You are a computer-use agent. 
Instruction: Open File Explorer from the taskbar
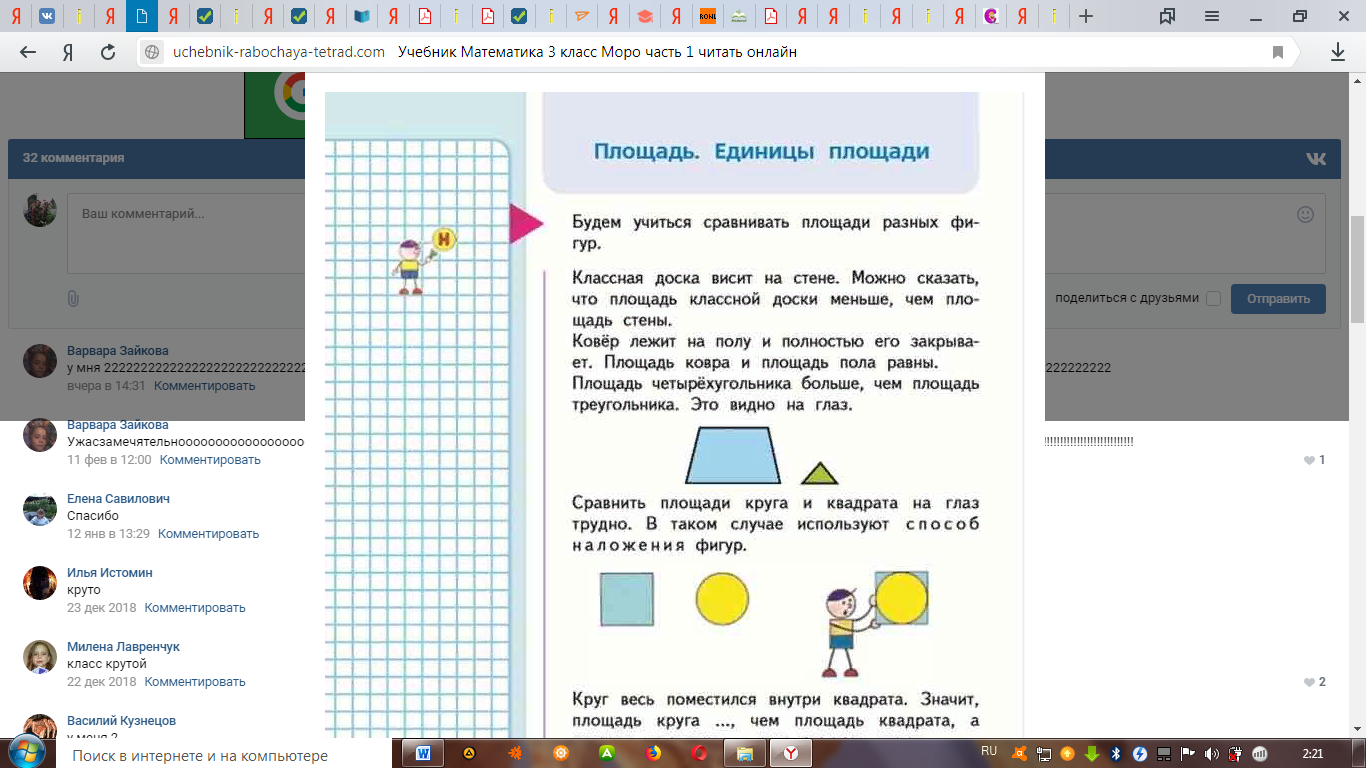click(x=745, y=753)
